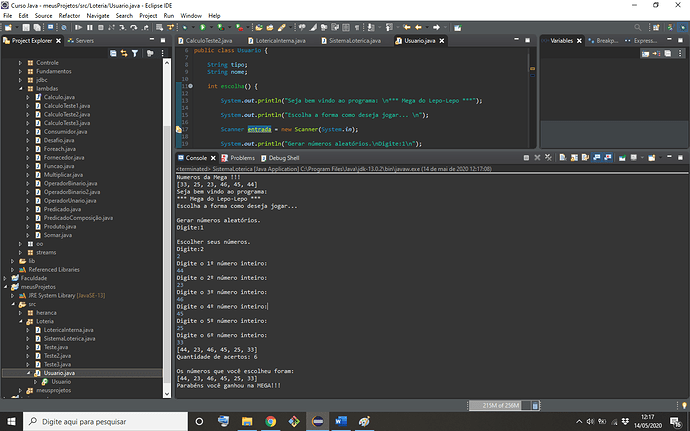The height and width of the screenshot is (431, 690).
Task: Expand the Controle package
Action: (x=20, y=63)
